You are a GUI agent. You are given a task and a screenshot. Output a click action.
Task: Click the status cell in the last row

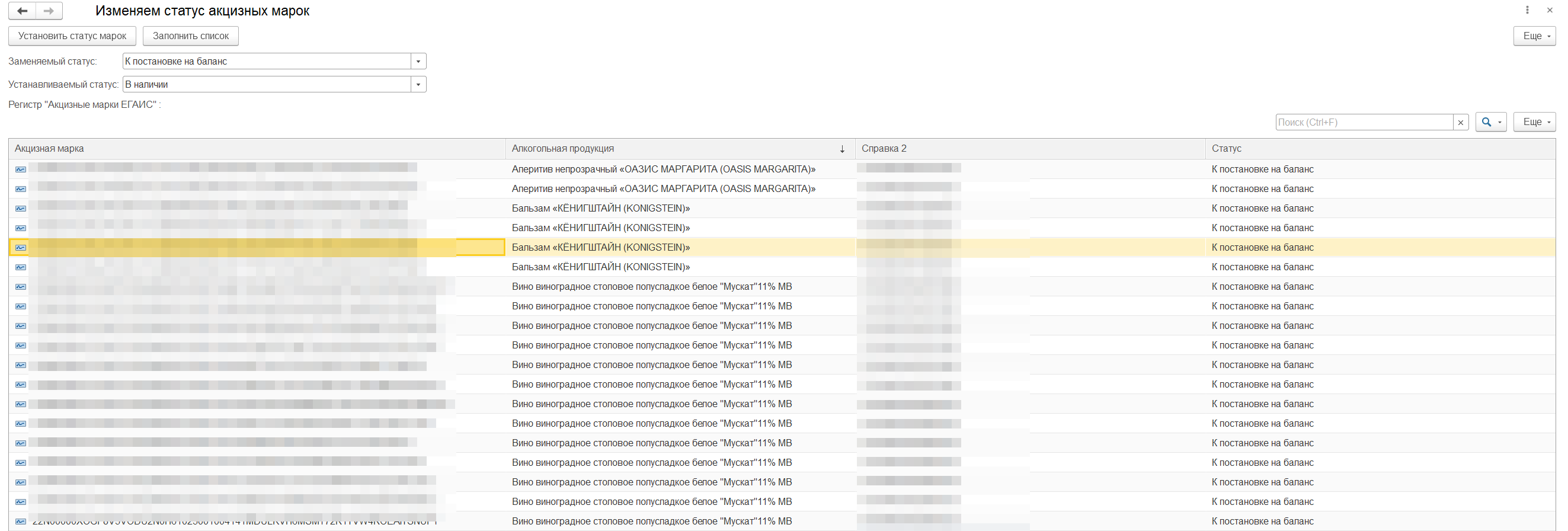coord(1381,522)
